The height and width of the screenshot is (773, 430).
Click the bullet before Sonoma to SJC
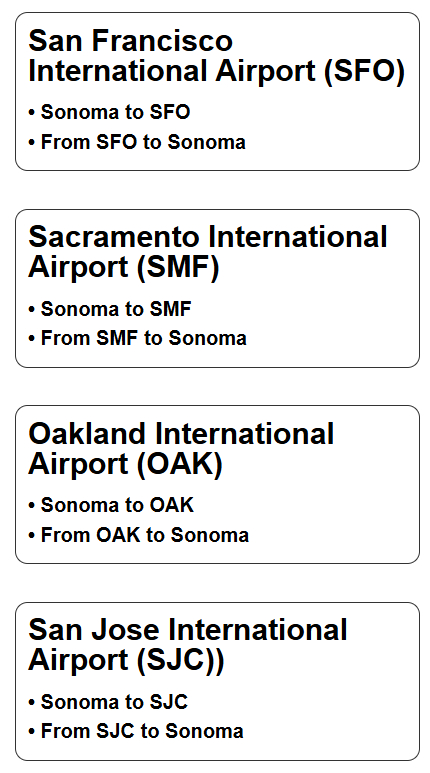coord(32,703)
